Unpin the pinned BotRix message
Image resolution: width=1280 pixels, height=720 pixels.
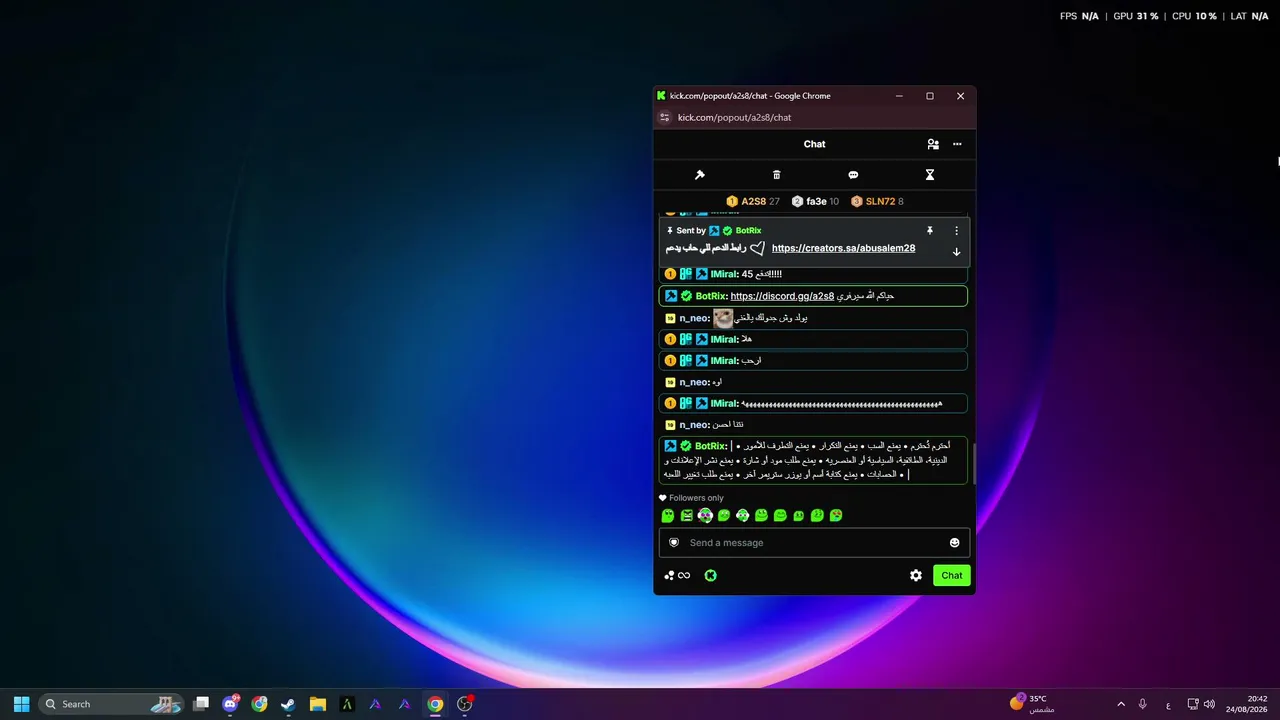pyautogui.click(x=930, y=231)
